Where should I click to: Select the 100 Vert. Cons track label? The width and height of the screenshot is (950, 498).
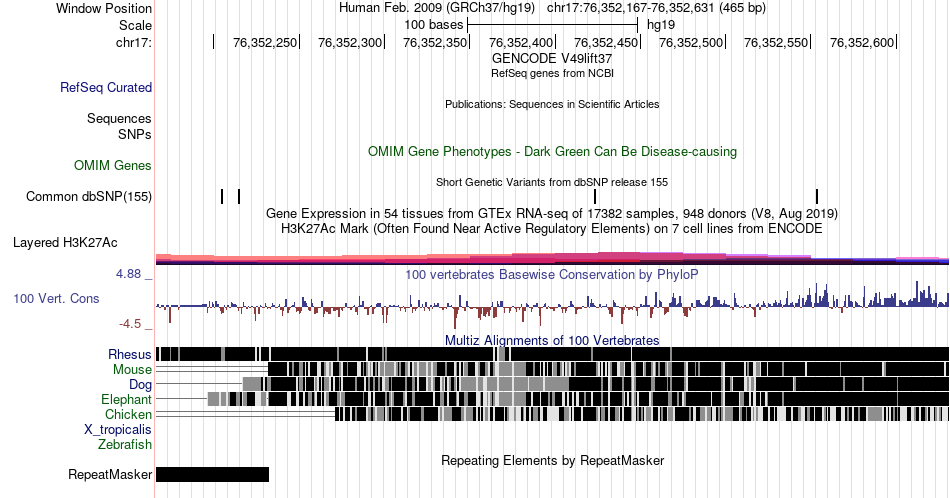[56, 298]
